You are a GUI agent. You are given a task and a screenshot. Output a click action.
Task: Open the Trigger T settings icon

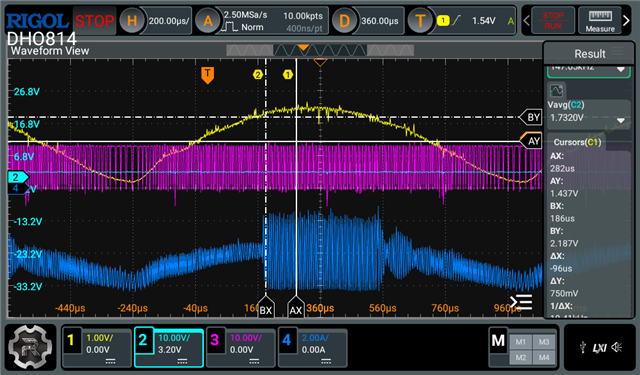420,20
